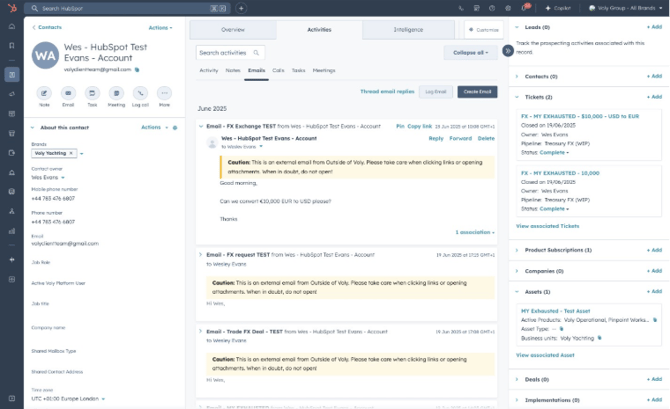Click magnifier icon in Search activities box

[256, 53]
